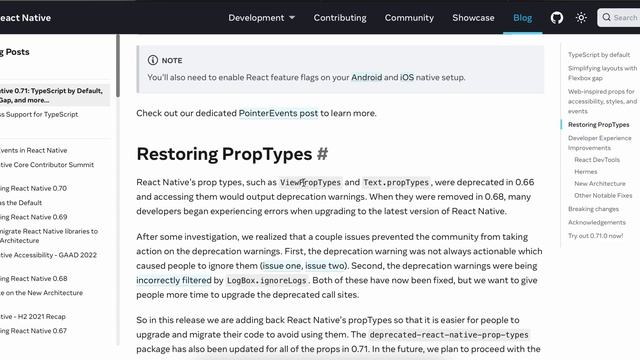Click the NOTE info icon
This screenshot has height=360, width=640.
153,60
